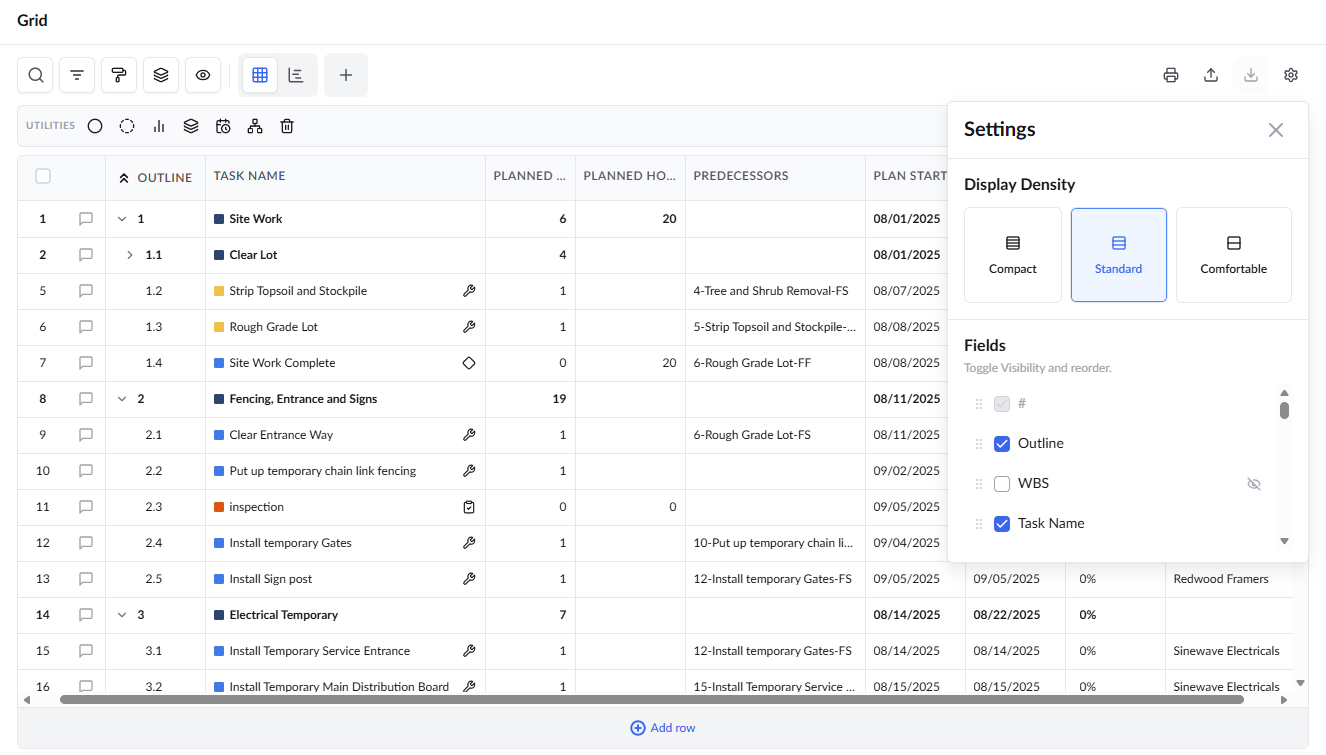Click Strip Topsoil and Stockpile task name
This screenshot has width=1326, height=755.
[298, 291]
